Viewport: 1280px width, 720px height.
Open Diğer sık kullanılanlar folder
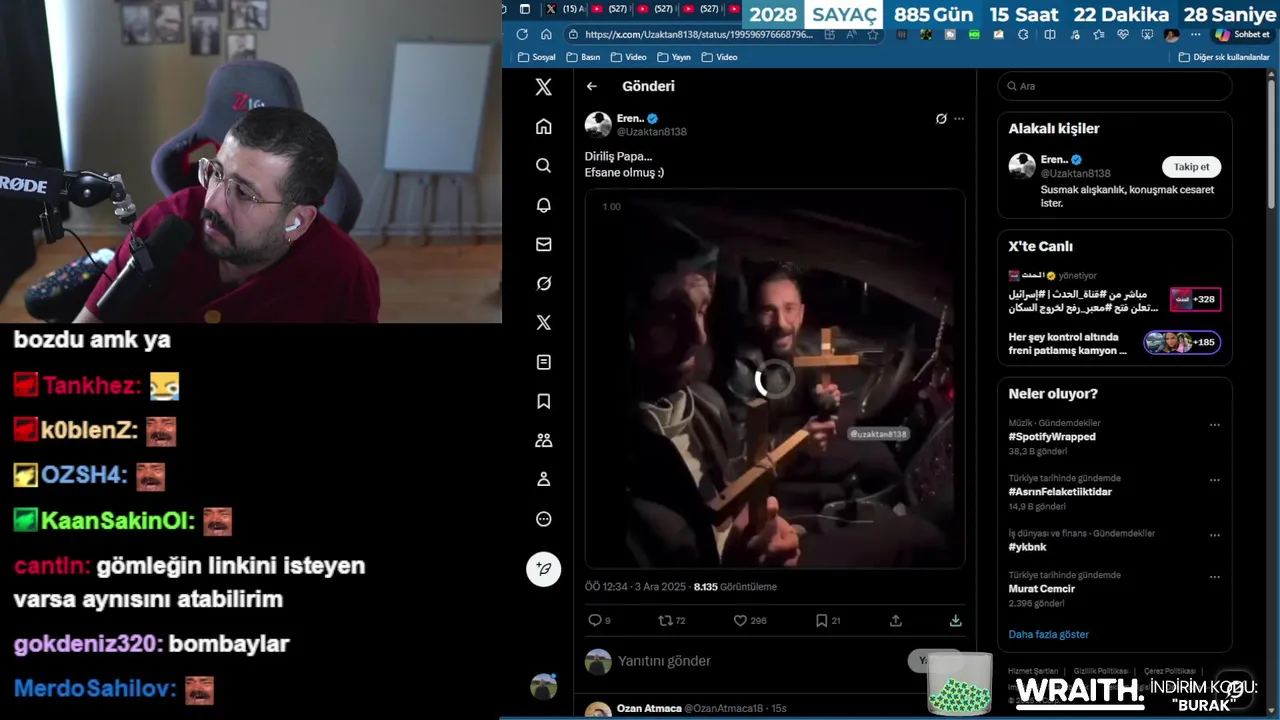[x=1224, y=57]
